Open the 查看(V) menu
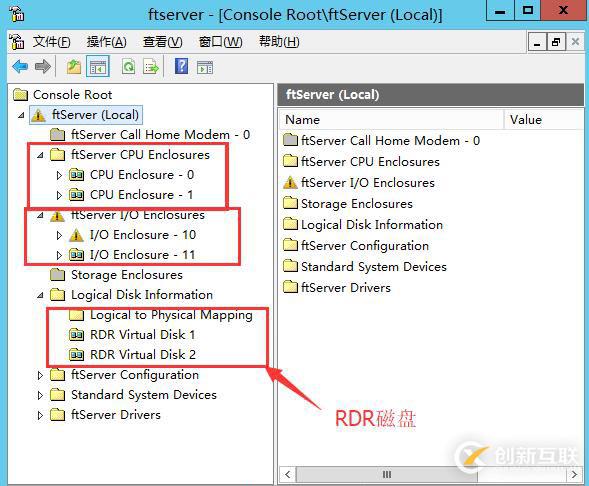 click(x=162, y=42)
